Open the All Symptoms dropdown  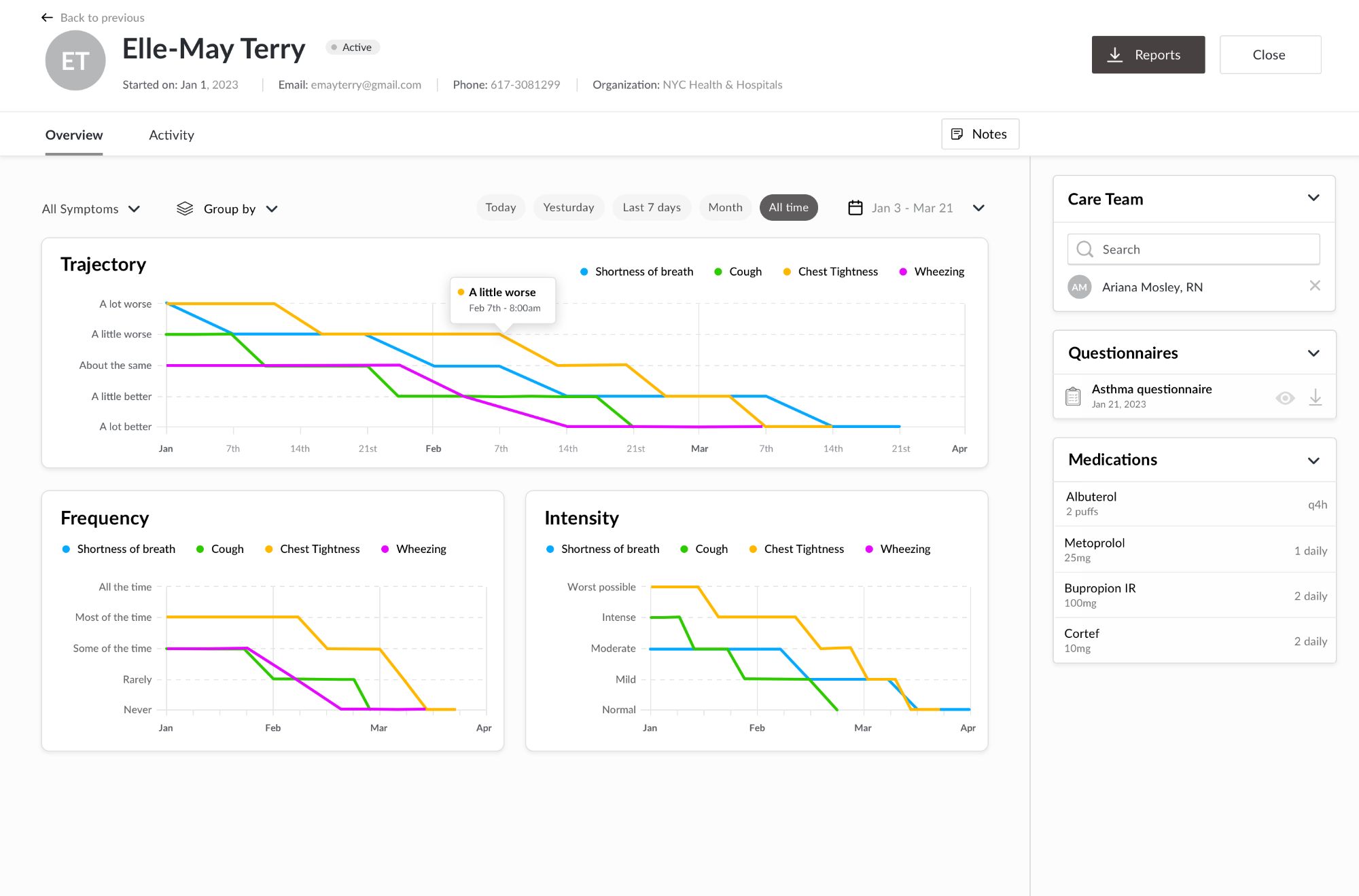(x=91, y=209)
